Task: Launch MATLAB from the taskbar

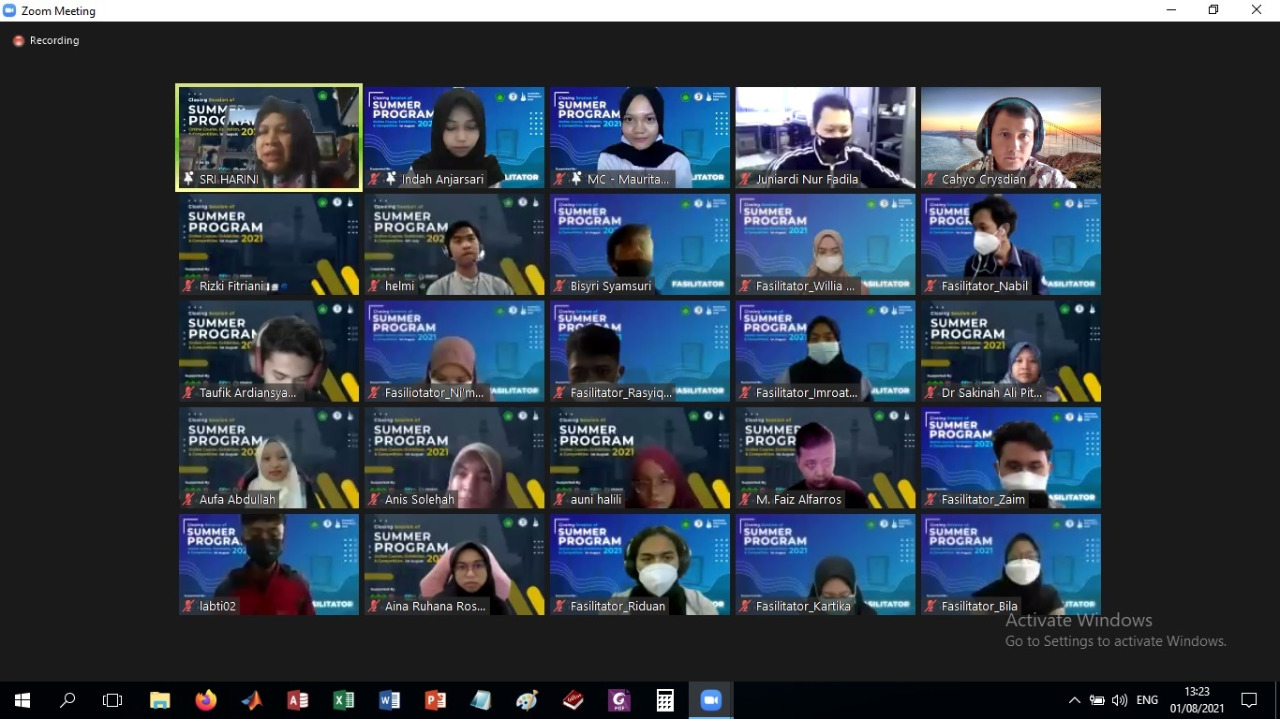Action: (x=252, y=700)
